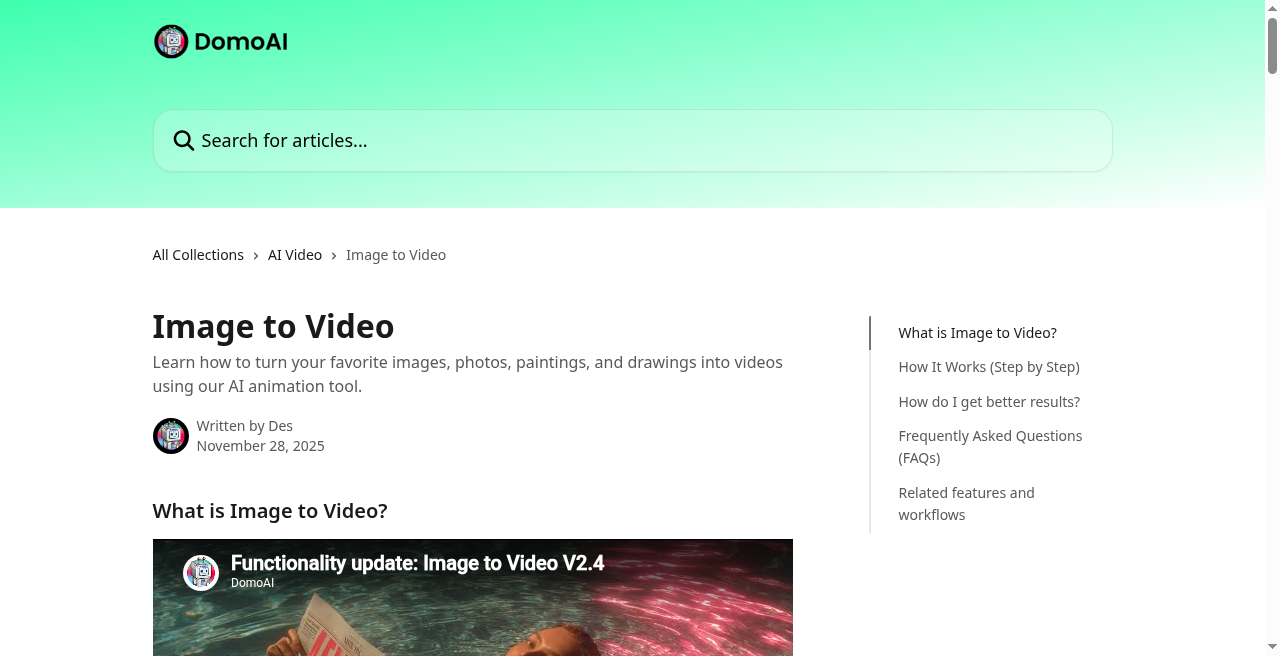Open video title Functionality update: Image to Video V2.4
The image size is (1280, 656).
(417, 563)
